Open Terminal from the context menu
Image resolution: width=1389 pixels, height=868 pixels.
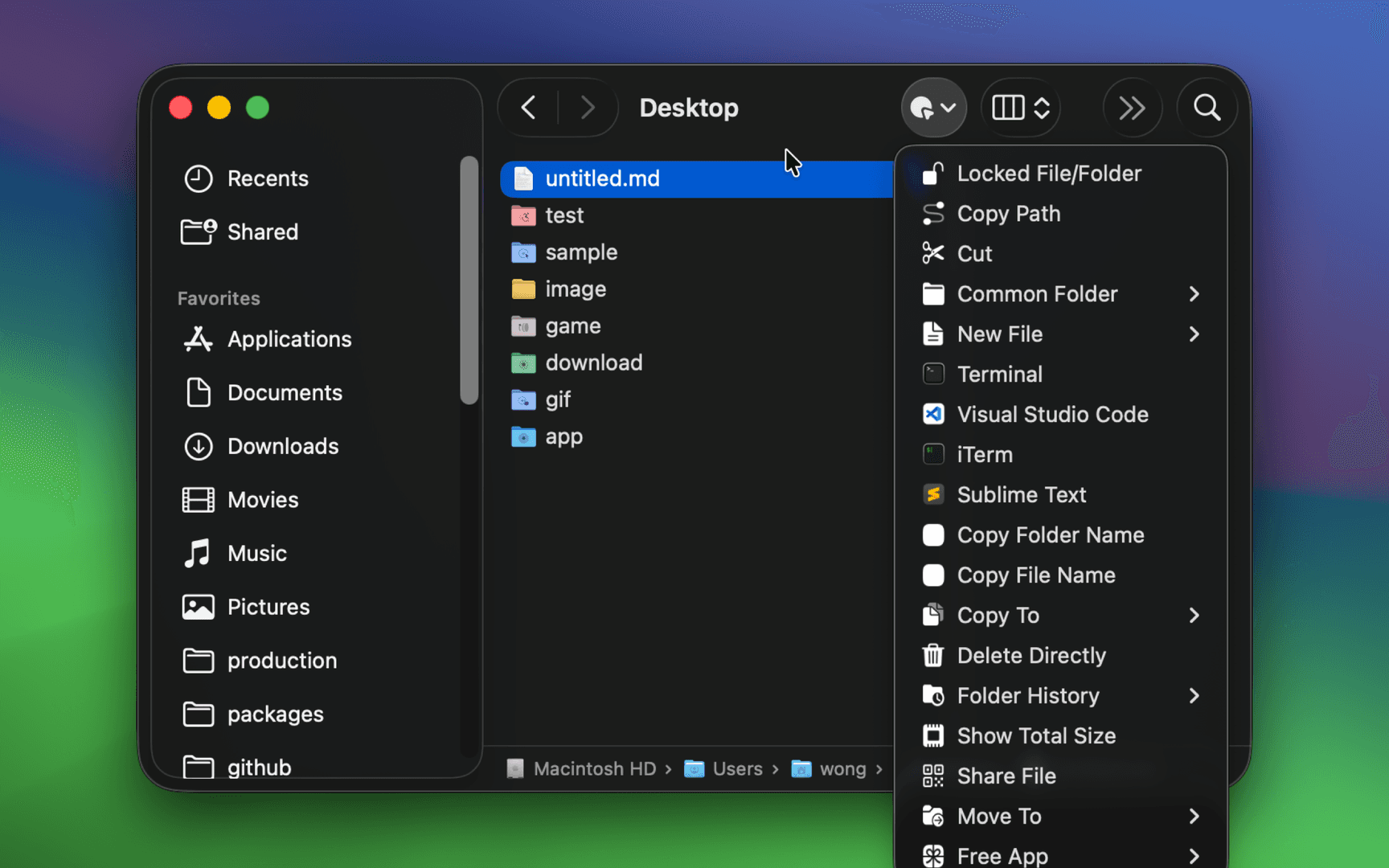[x=1001, y=374]
